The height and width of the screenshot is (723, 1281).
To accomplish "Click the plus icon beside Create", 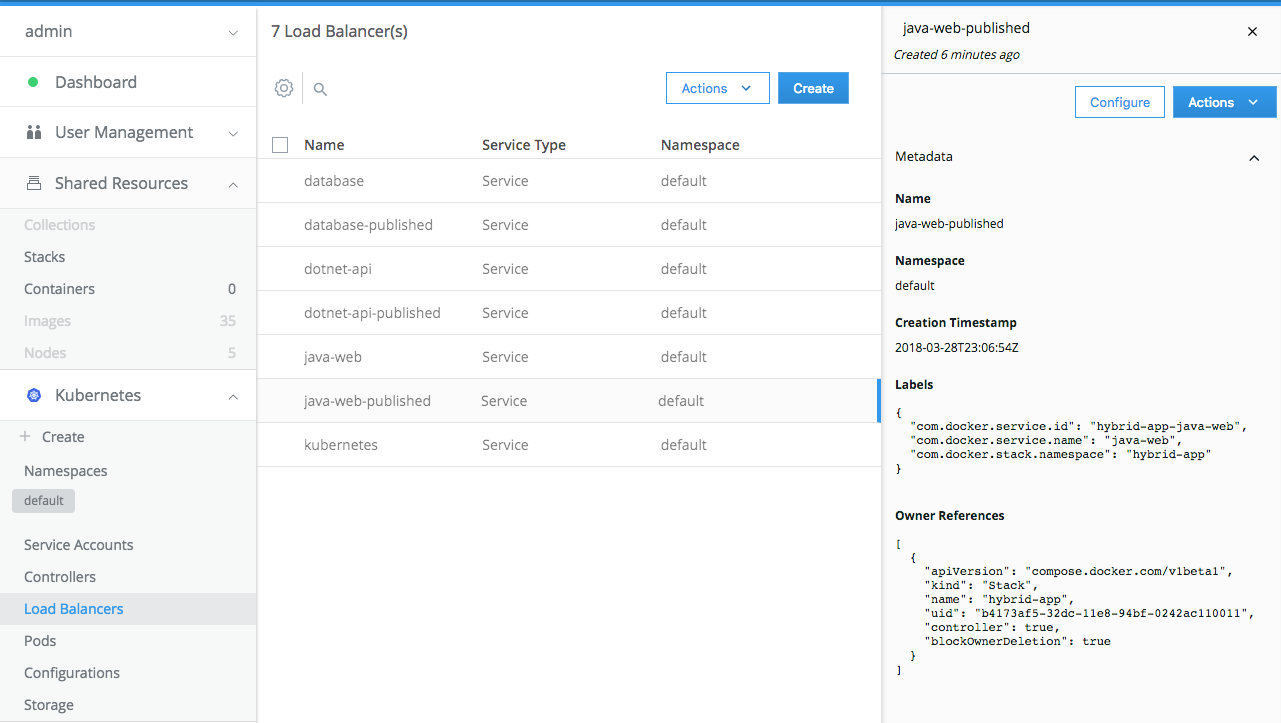I will (25, 437).
